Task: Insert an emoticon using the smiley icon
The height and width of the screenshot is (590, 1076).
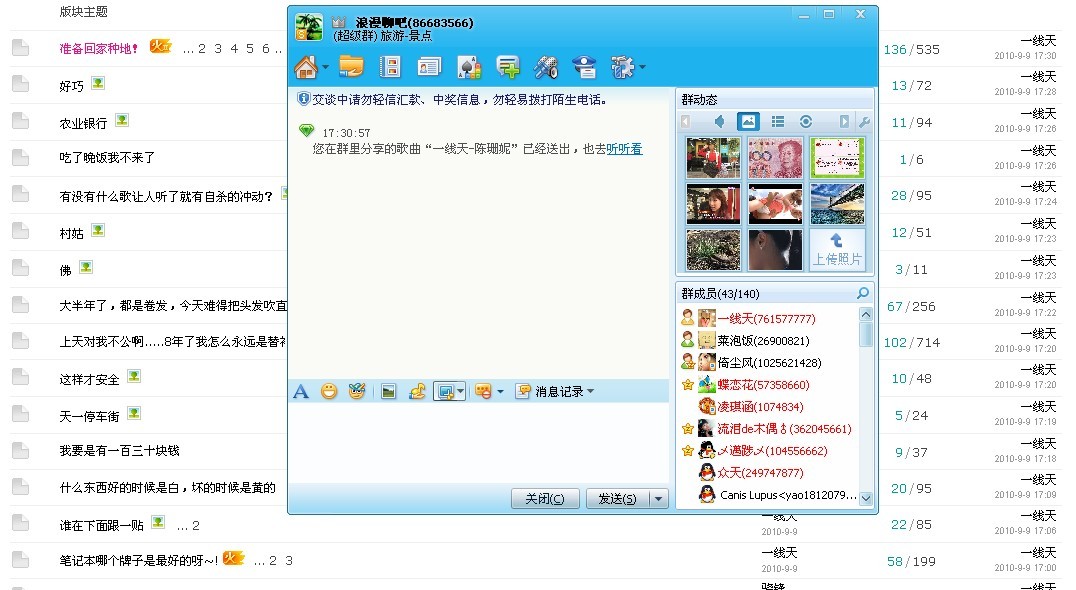Action: point(329,391)
